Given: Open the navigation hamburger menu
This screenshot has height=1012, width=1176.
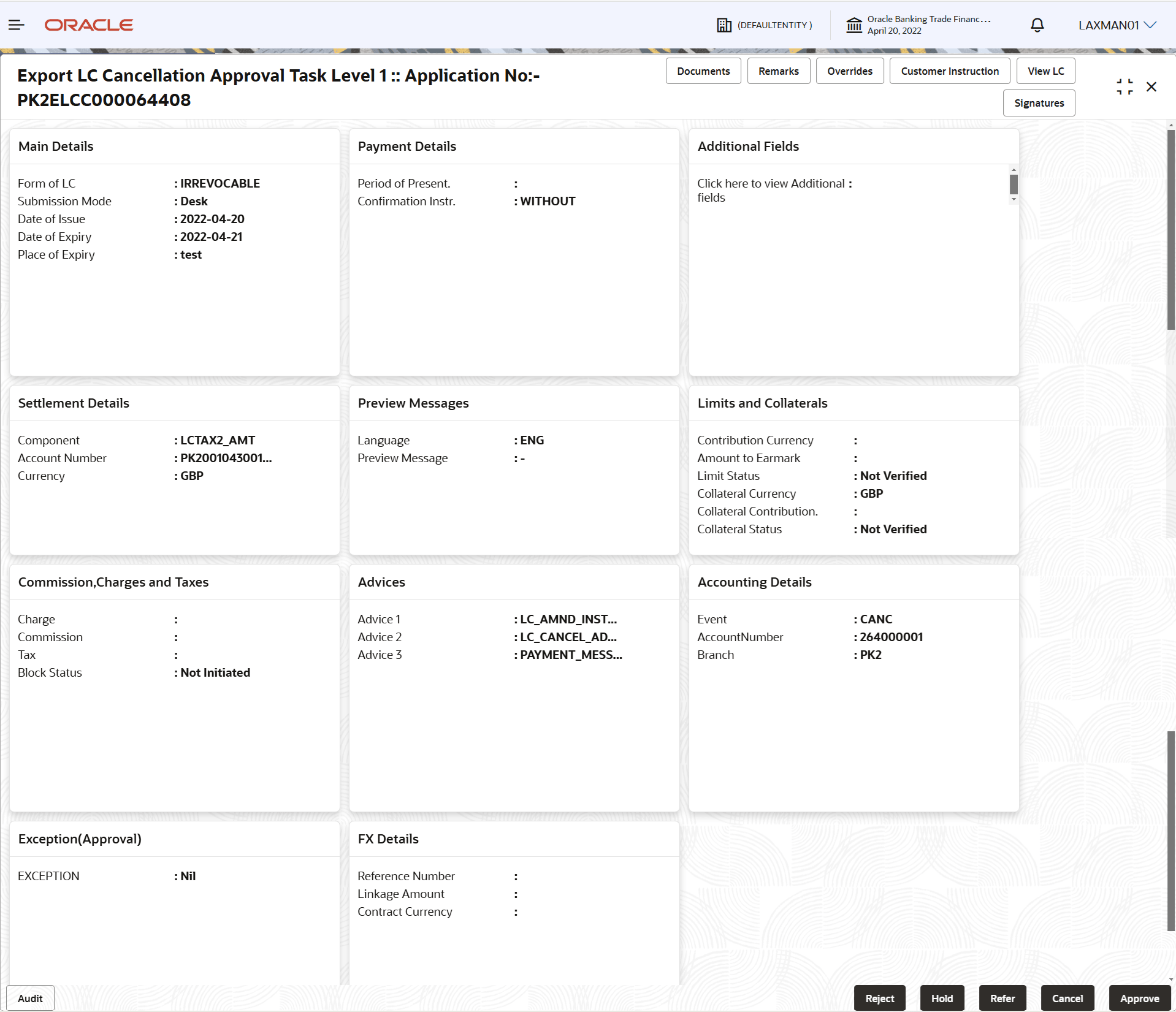Looking at the screenshot, I should pyautogui.click(x=16, y=25).
